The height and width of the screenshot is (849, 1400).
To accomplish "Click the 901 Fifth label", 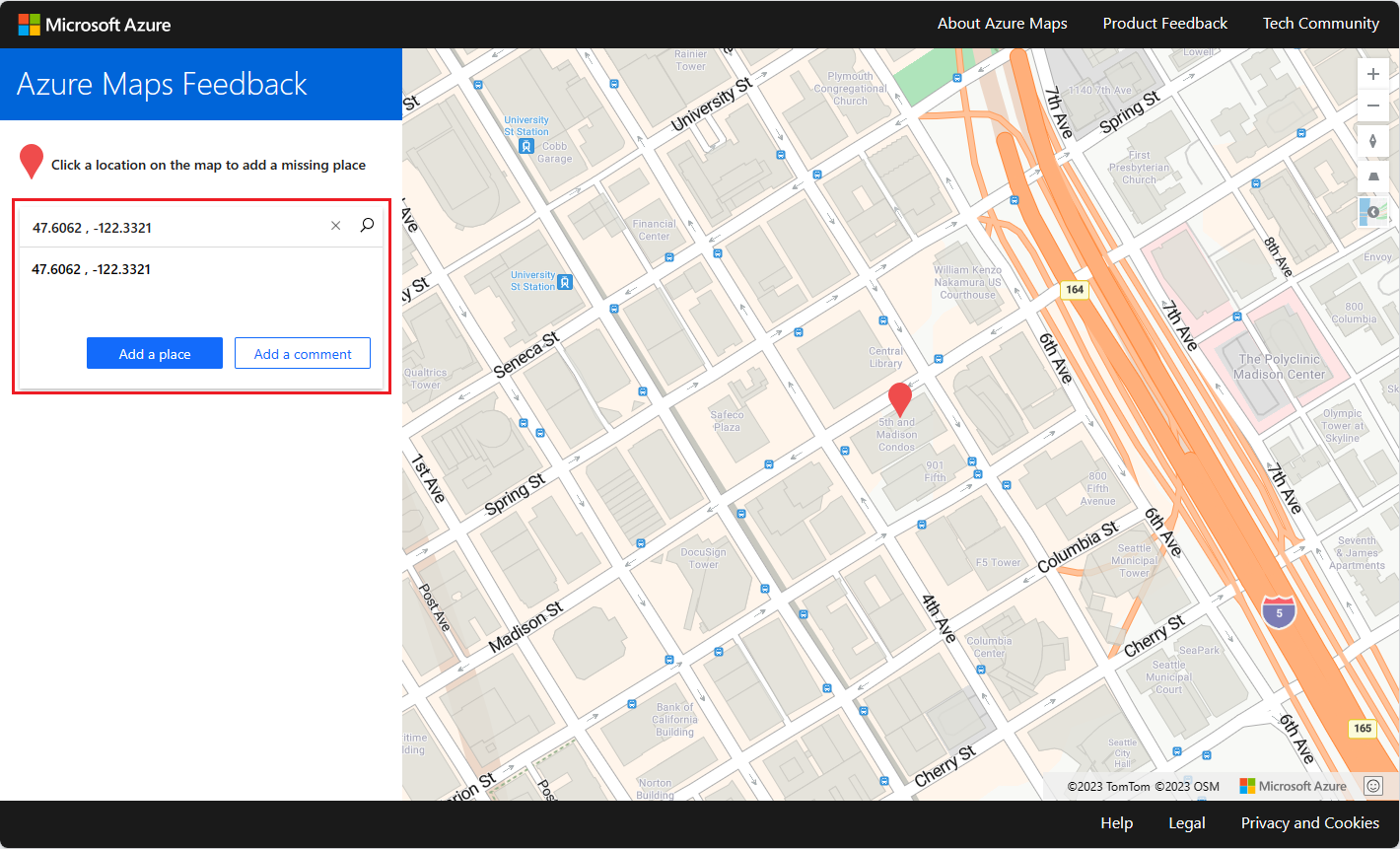I will [x=935, y=471].
